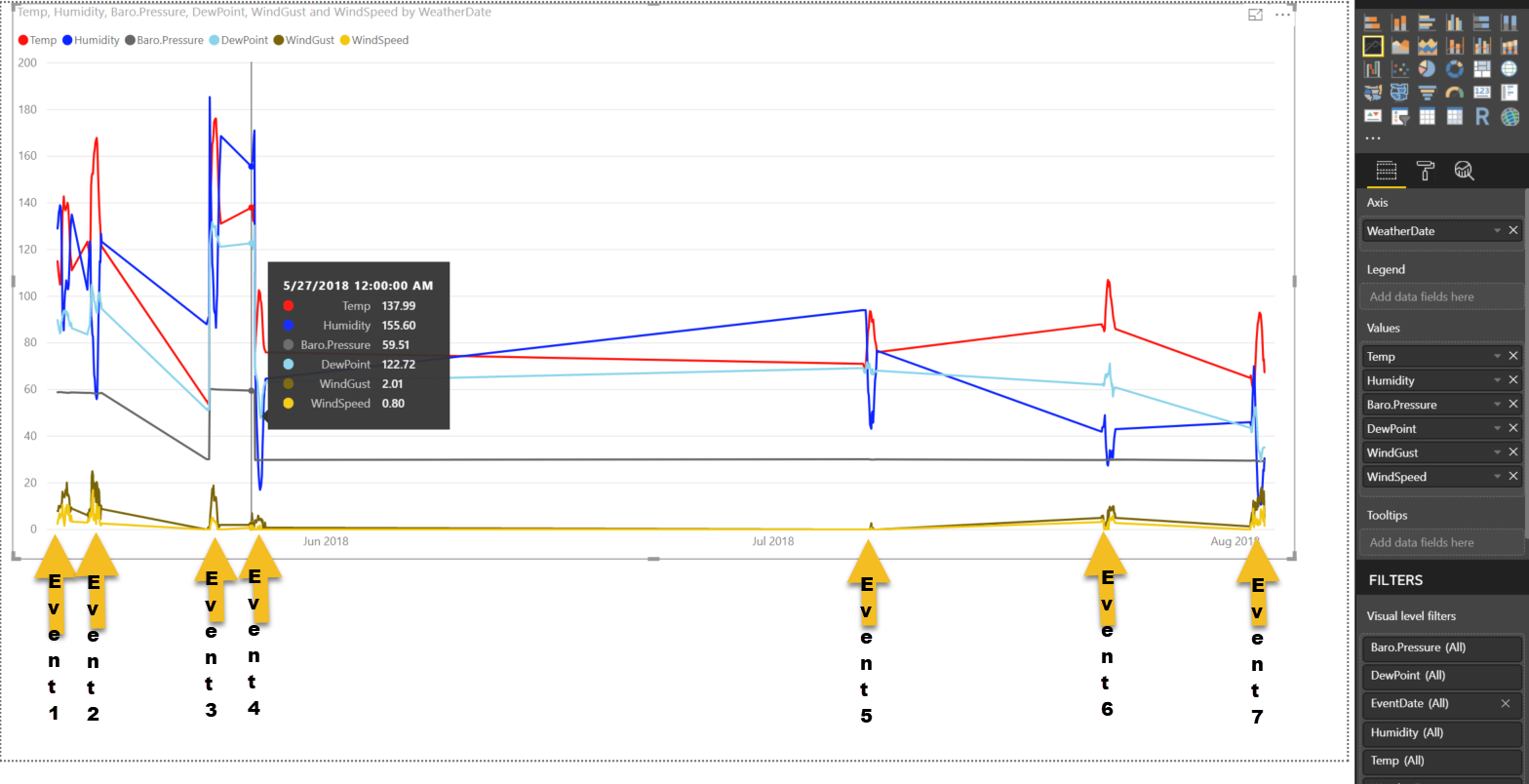This screenshot has height=784, width=1529.
Task: Switch to the Fields well tab
Action: click(x=1386, y=171)
